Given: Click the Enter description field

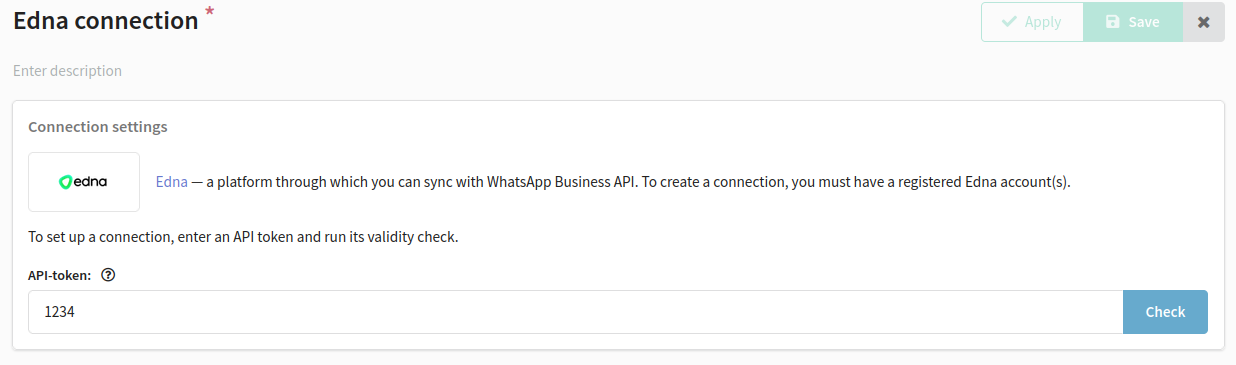Looking at the screenshot, I should click(67, 71).
